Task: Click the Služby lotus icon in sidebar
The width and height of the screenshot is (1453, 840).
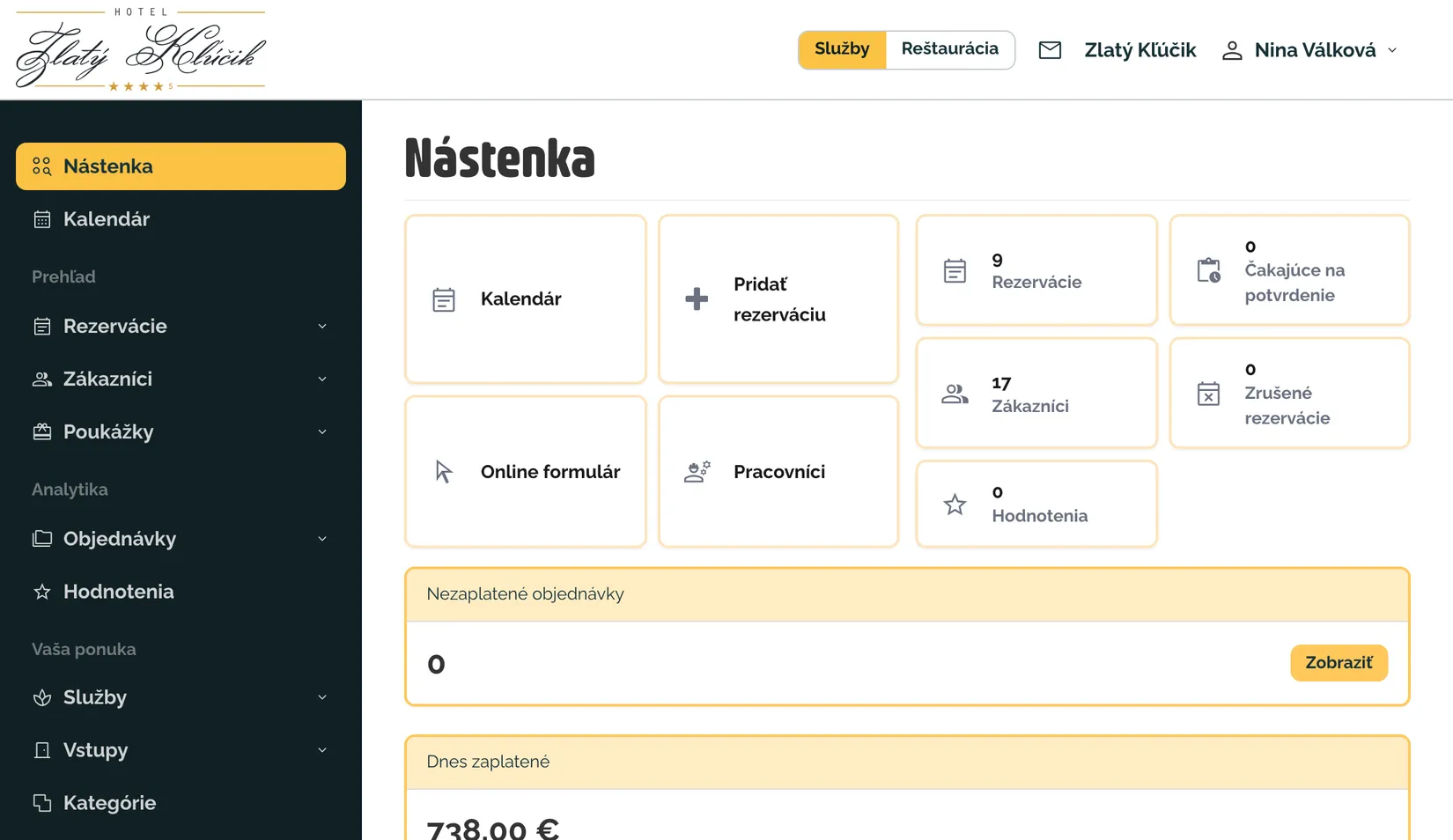Action: (42, 697)
